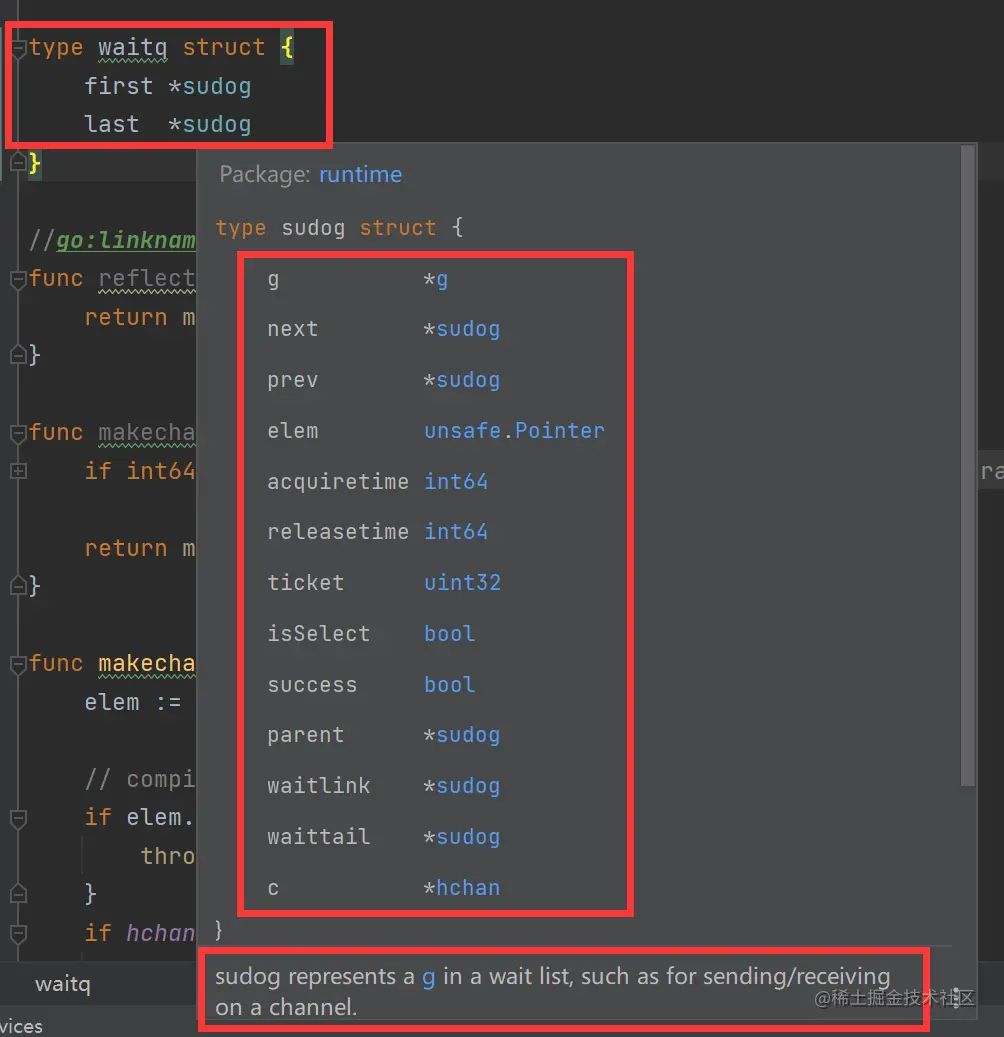
Task: Click the 'waitq' type name in the editor
Action: pos(132,48)
